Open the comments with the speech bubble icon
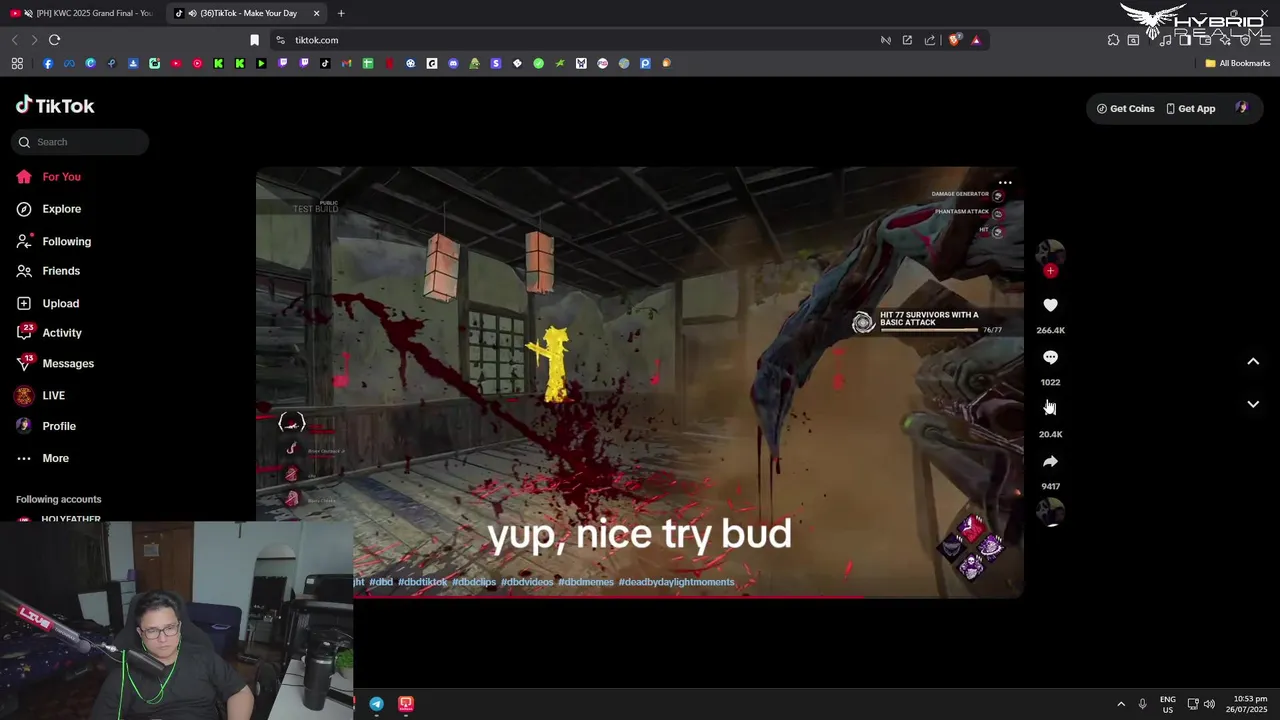 [1050, 357]
